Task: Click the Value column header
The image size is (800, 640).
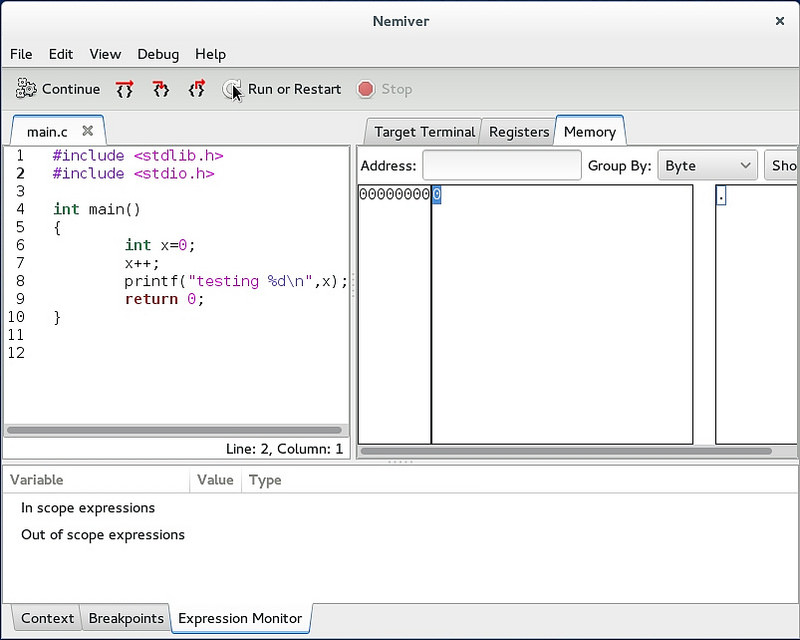Action: click(215, 480)
